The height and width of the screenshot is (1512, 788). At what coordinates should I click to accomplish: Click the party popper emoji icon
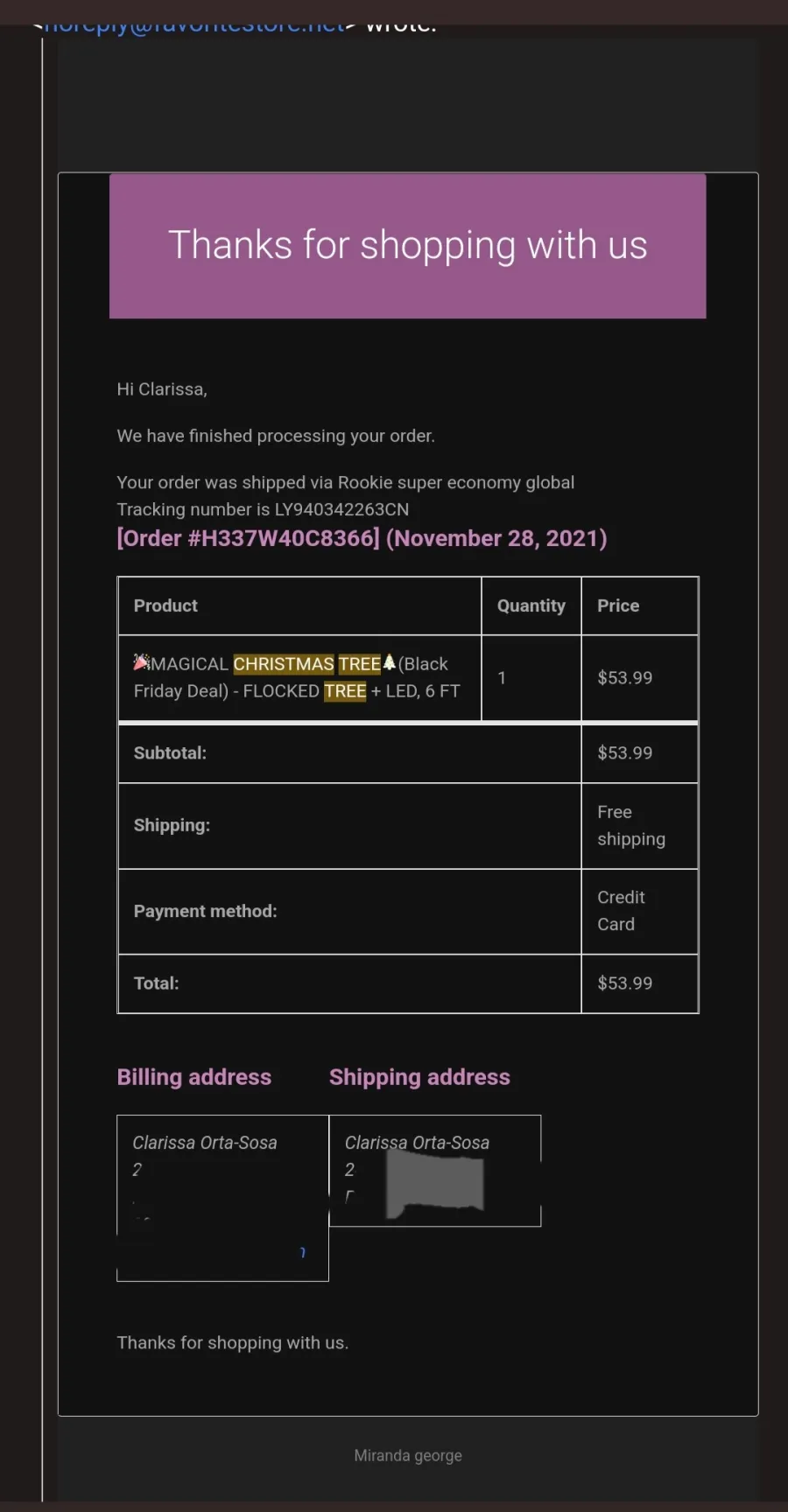[141, 662]
